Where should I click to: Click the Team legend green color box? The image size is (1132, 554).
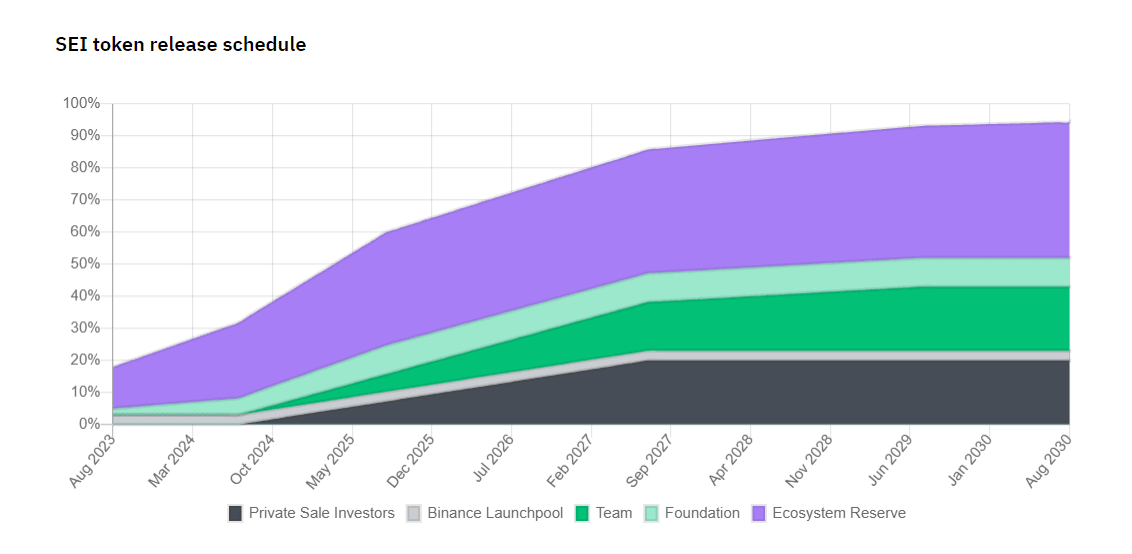[x=583, y=514]
